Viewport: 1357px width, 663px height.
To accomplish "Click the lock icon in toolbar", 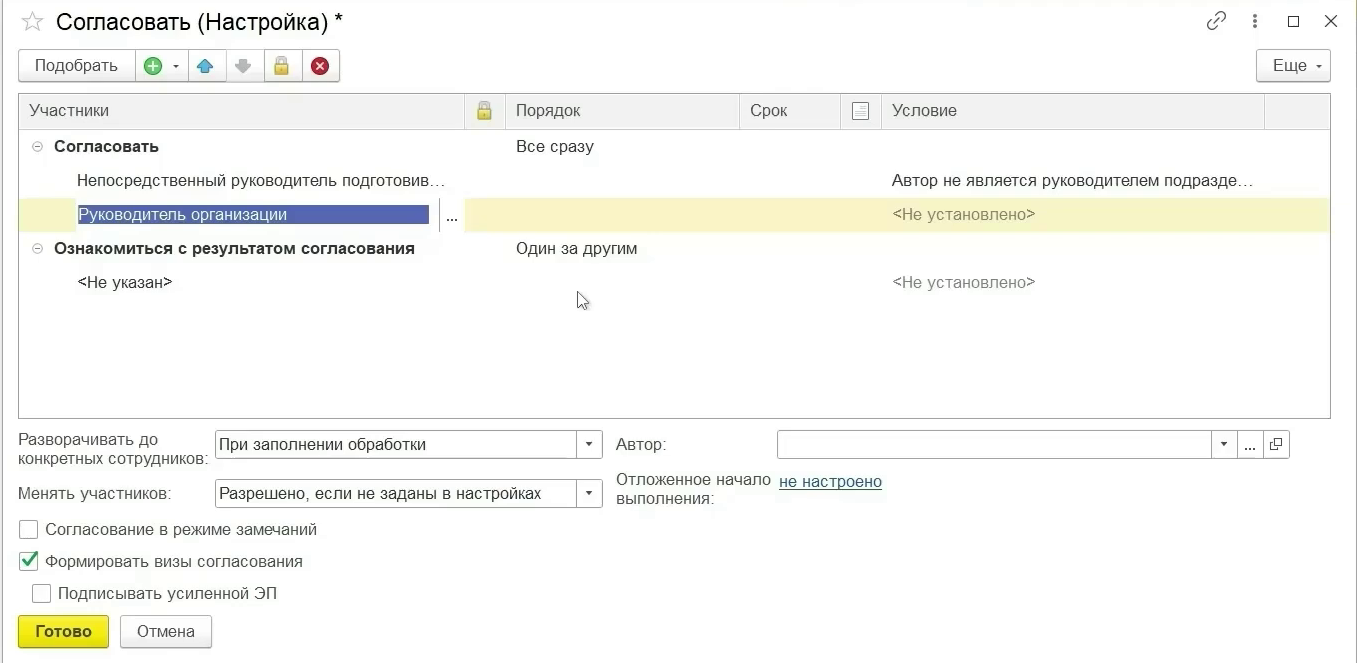I will click(281, 66).
